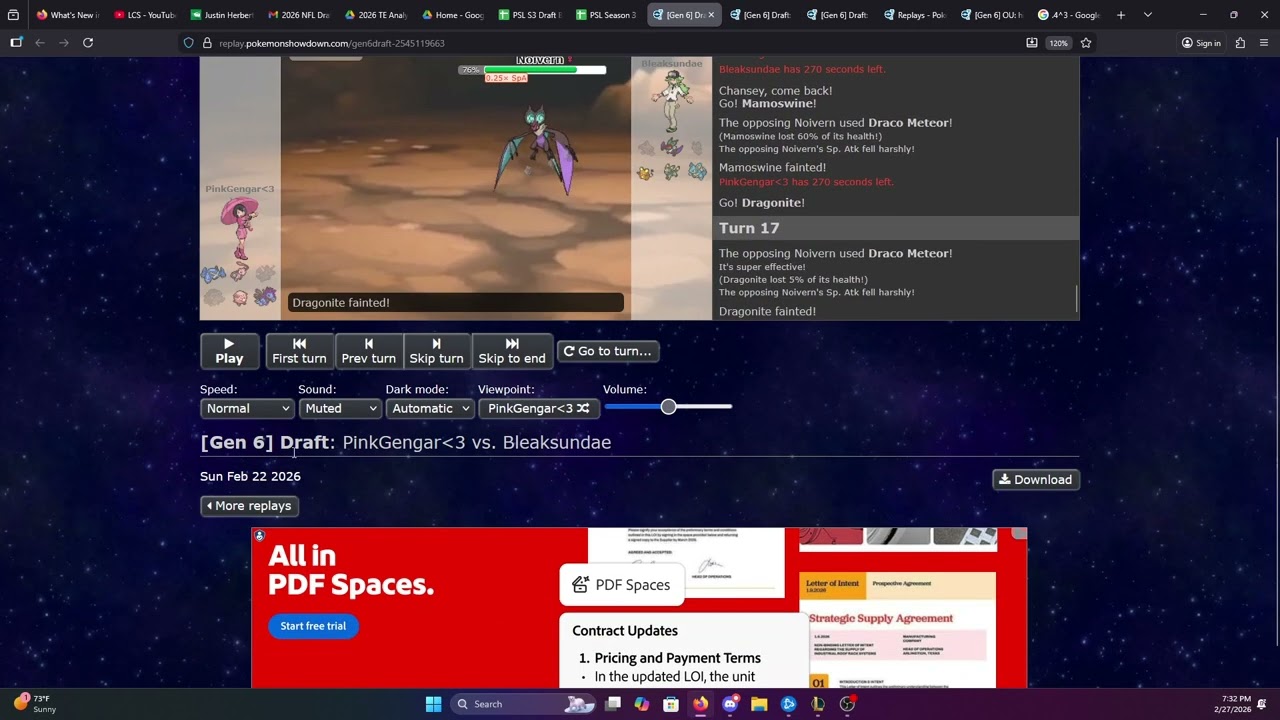This screenshot has height=720, width=1280.
Task: Open Task View on the taskbar
Action: [x=613, y=704]
